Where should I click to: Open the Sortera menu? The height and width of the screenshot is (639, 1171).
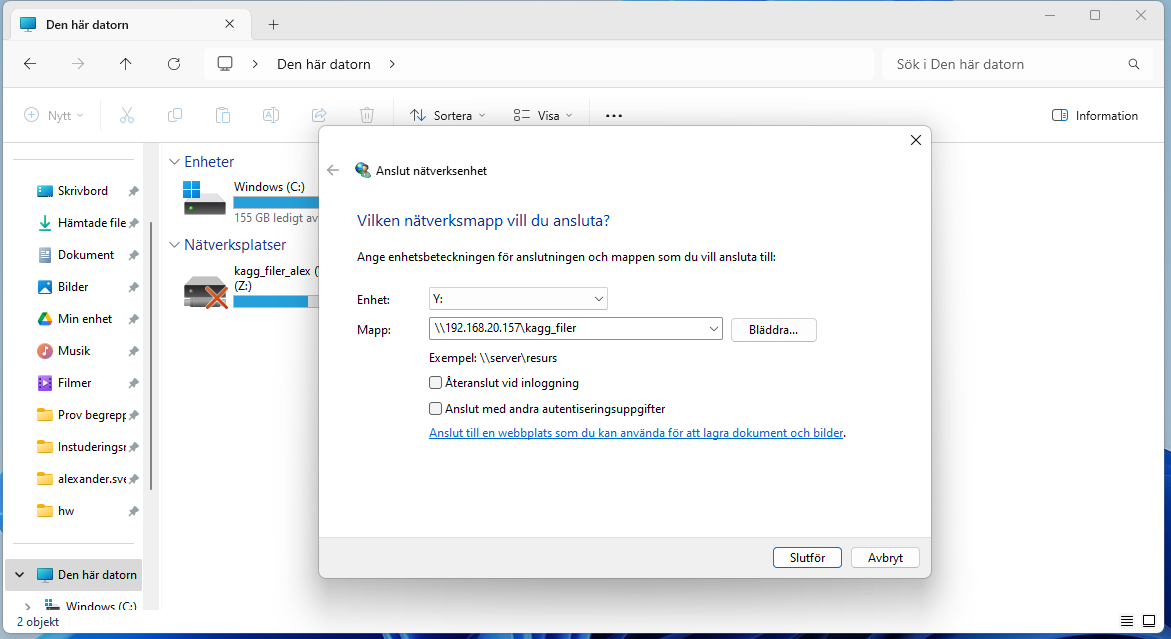[447, 116]
